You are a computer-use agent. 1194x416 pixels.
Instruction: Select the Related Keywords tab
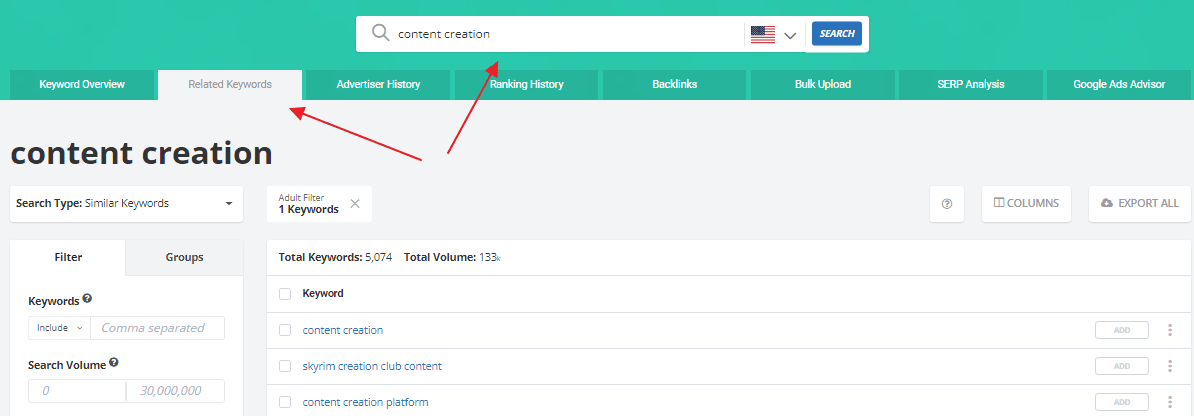tap(230, 85)
